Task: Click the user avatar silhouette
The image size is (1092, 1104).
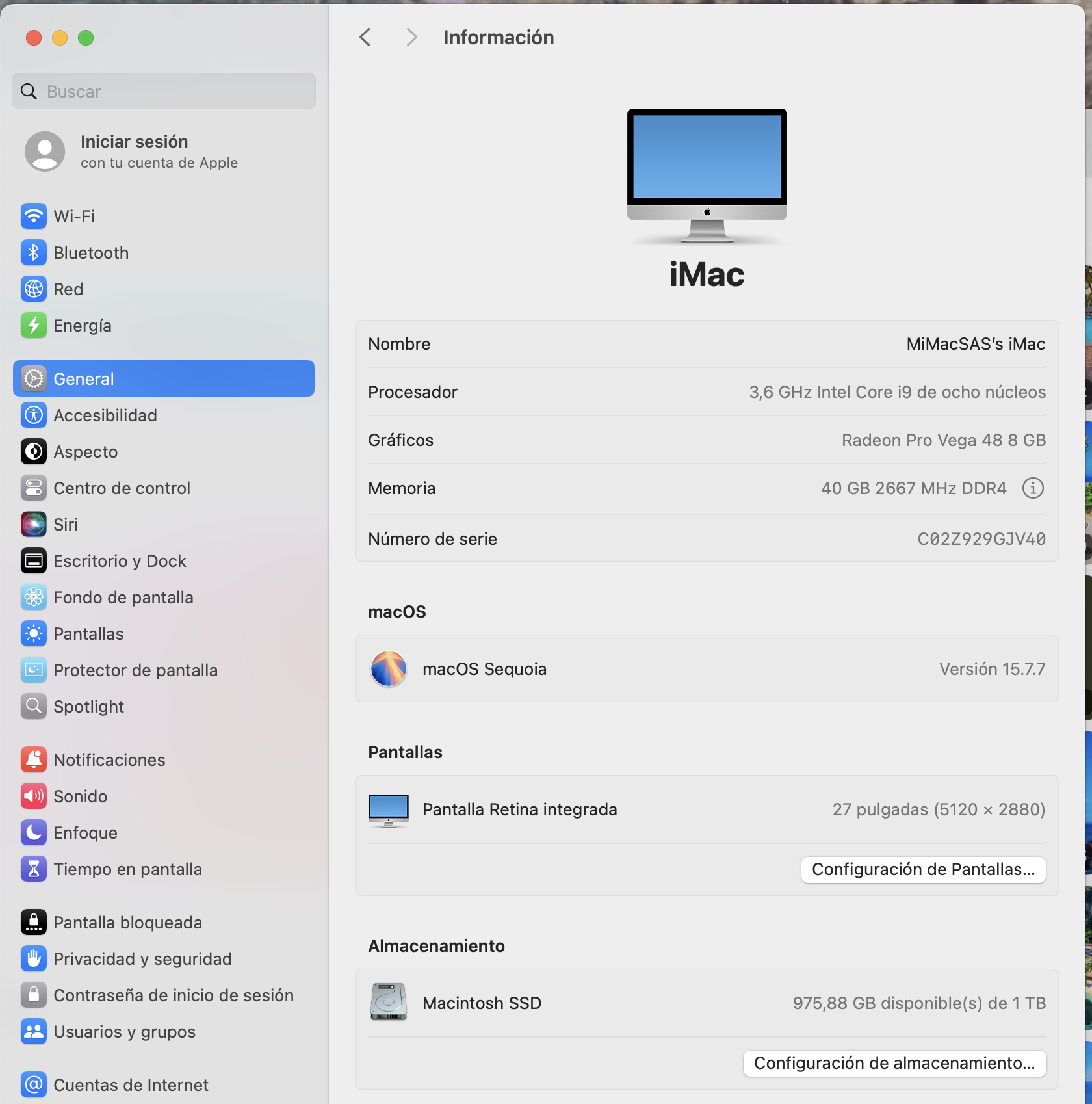Action: (45, 151)
